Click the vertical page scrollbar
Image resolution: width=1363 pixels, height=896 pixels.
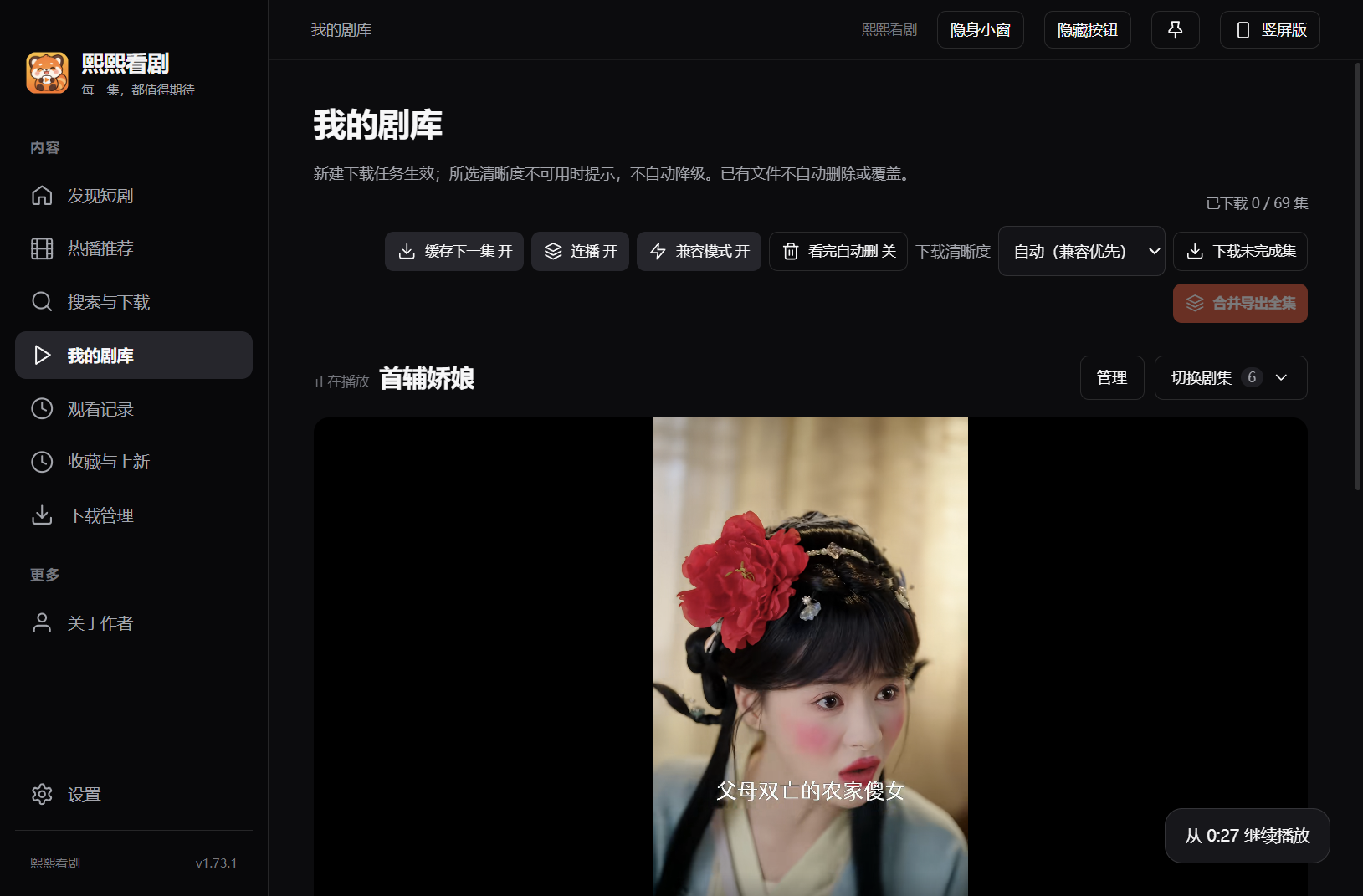pos(1357,276)
